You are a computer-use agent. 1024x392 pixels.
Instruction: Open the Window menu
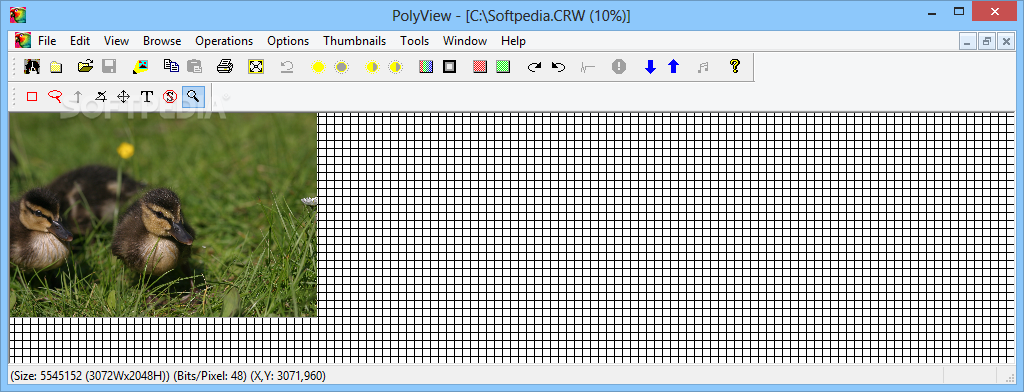pyautogui.click(x=465, y=41)
